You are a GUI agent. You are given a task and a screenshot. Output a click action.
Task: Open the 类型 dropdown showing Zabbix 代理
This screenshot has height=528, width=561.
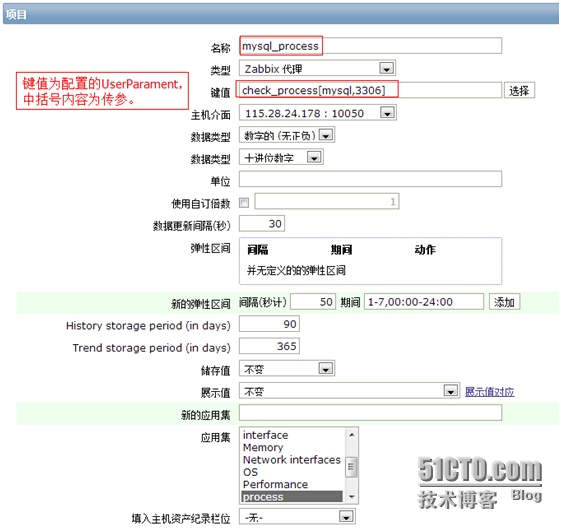(x=317, y=68)
